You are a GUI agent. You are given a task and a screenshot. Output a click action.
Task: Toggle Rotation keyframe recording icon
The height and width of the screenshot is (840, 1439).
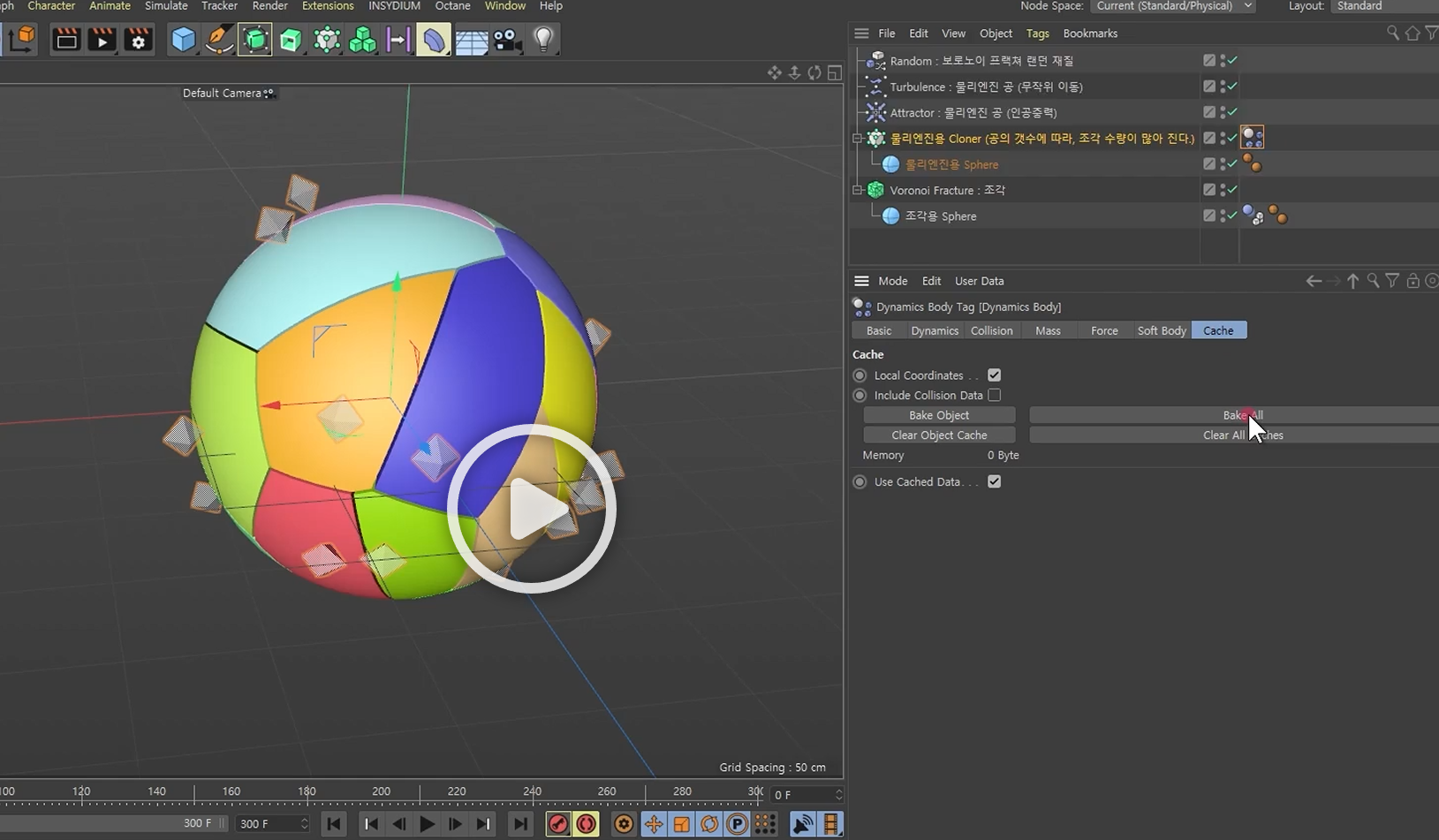(x=709, y=824)
